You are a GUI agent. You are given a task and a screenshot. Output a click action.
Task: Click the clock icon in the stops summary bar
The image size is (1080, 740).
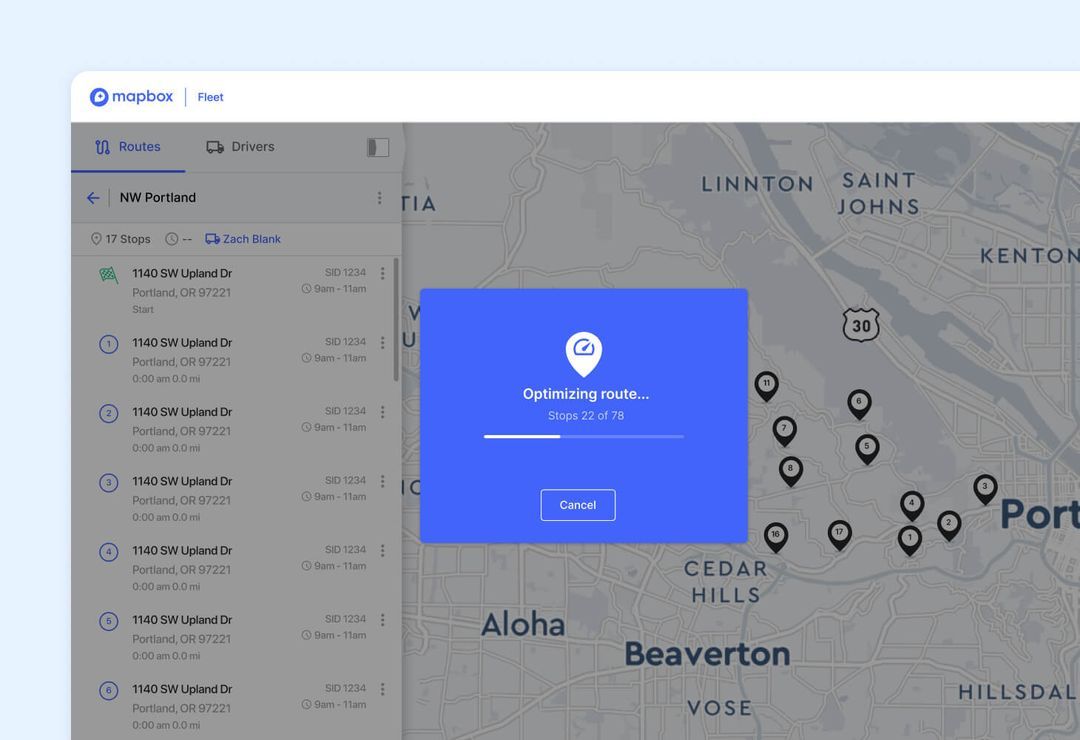171,238
